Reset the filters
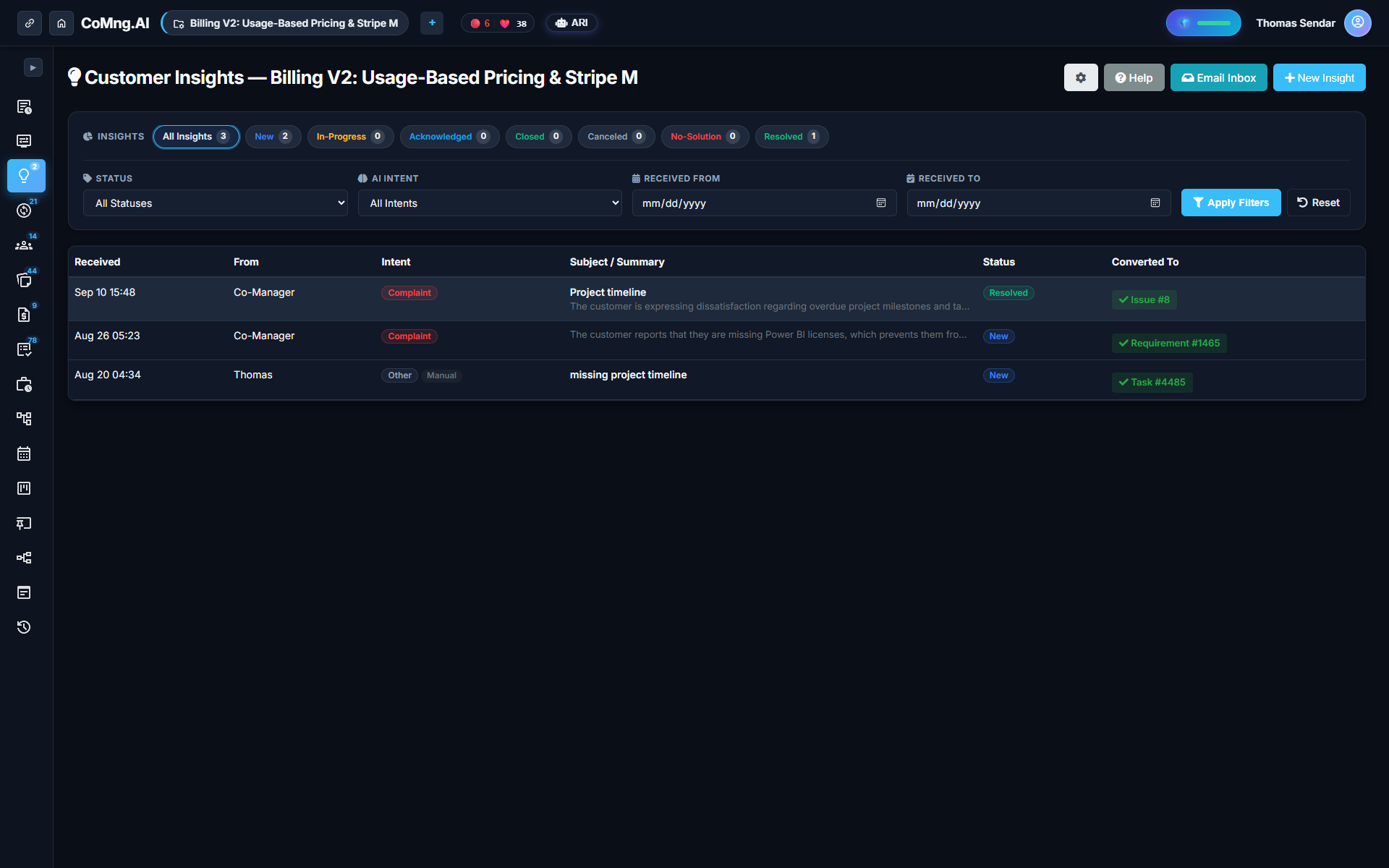Viewport: 1389px width, 868px height. coord(1318,203)
